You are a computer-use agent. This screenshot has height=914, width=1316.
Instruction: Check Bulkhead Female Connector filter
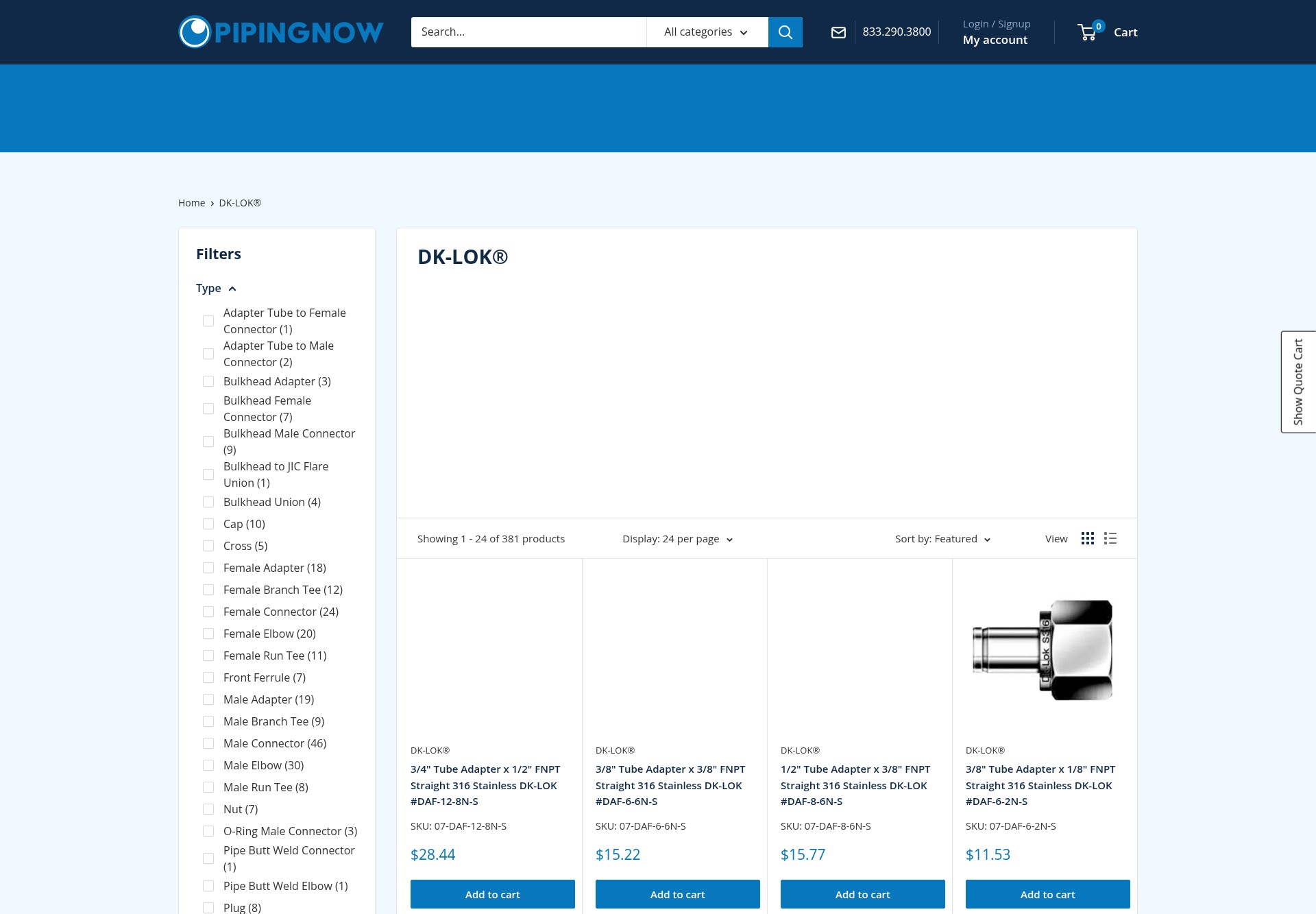(208, 409)
